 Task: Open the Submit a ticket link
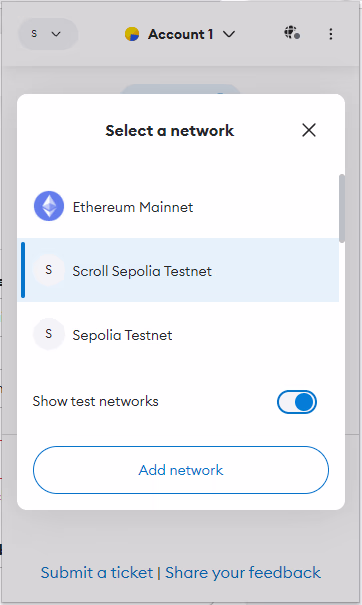click(97, 573)
